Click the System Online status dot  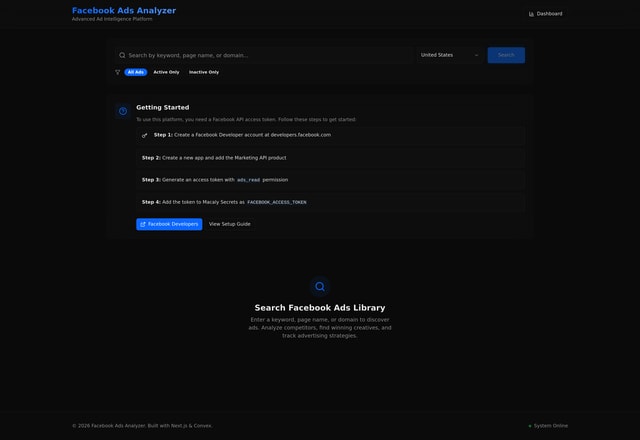(530, 426)
